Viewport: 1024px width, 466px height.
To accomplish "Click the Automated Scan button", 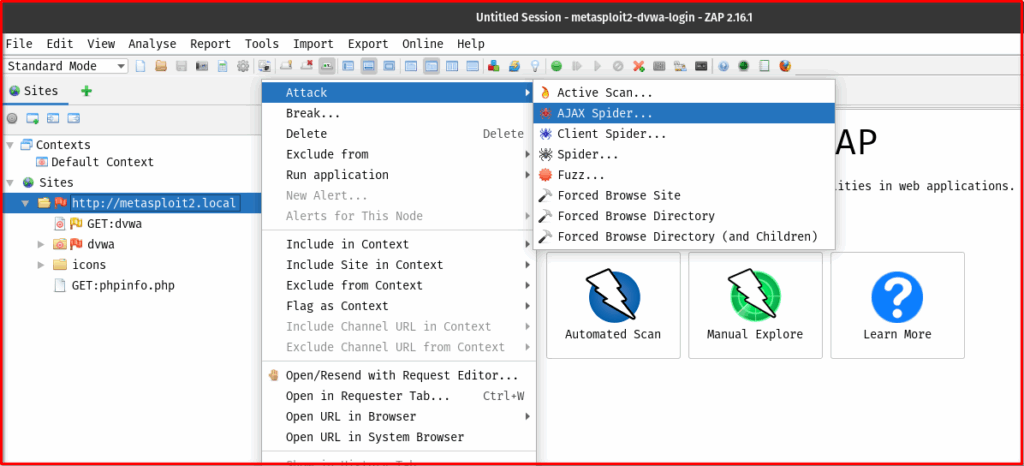I will (613, 305).
